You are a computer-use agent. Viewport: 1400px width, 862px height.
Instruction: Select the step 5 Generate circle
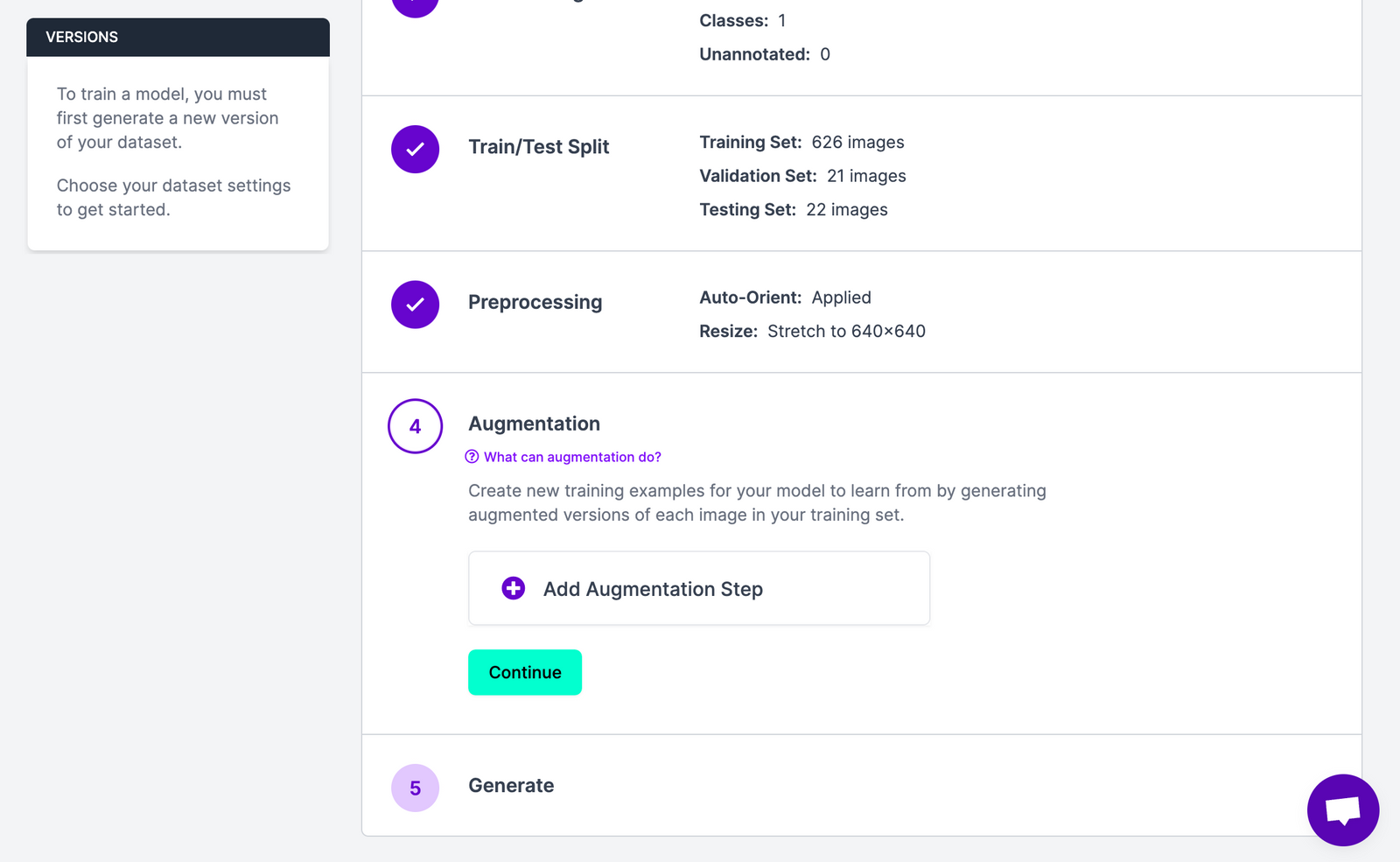415,788
